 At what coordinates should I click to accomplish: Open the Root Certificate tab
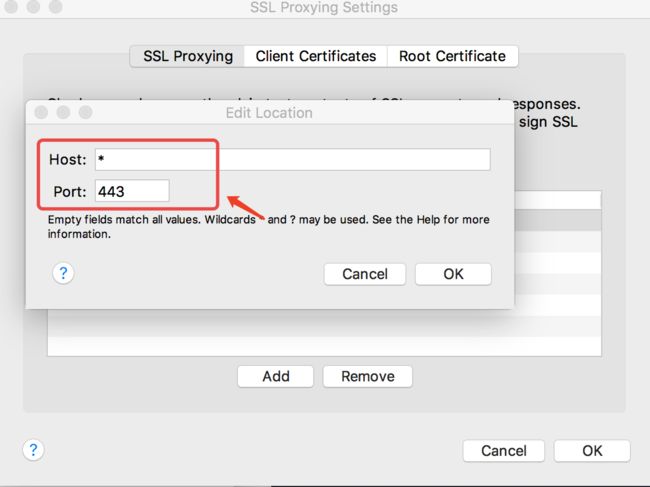click(x=452, y=56)
